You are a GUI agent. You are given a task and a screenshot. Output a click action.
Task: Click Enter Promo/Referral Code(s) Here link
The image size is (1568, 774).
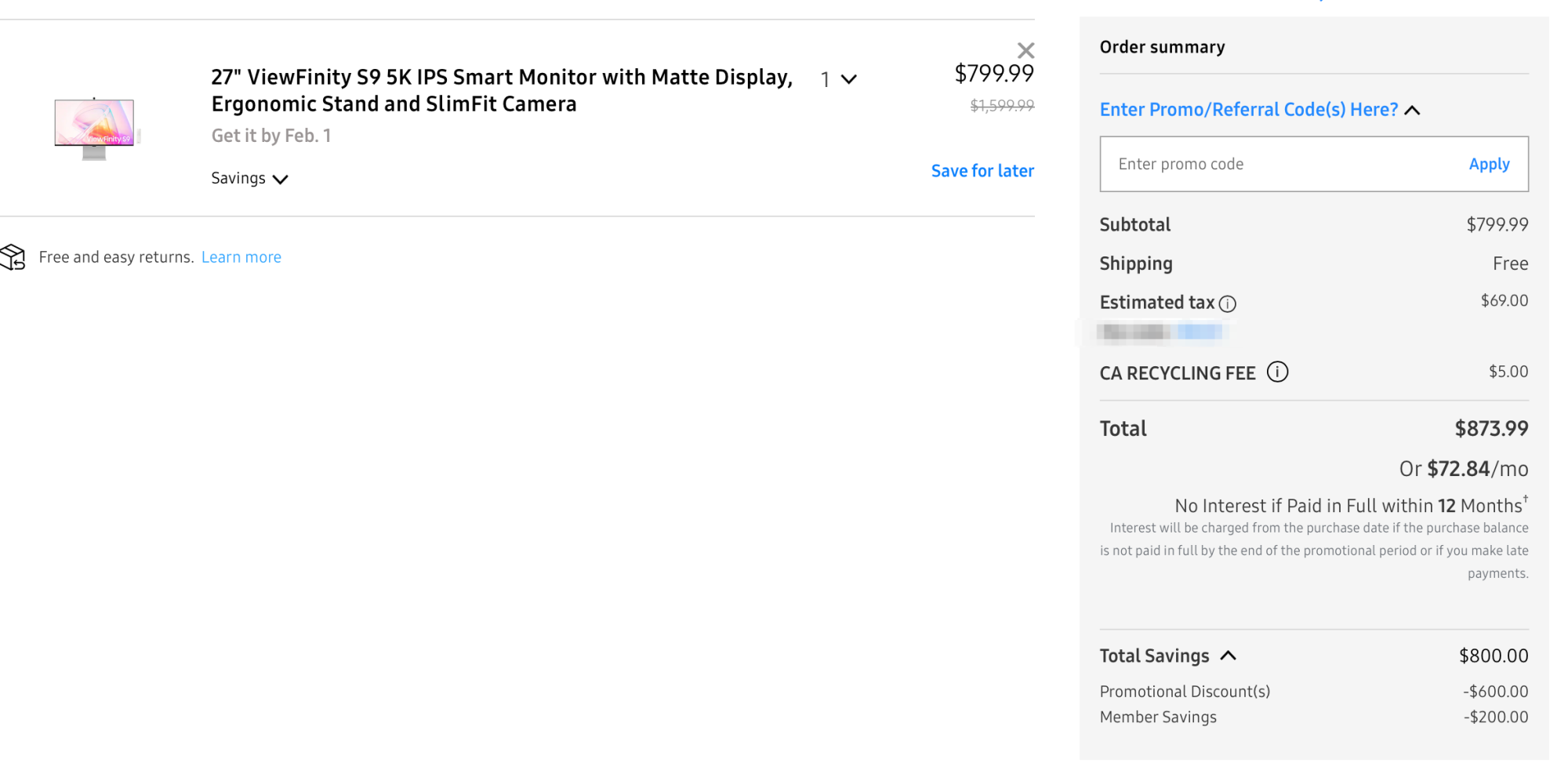pos(1248,110)
